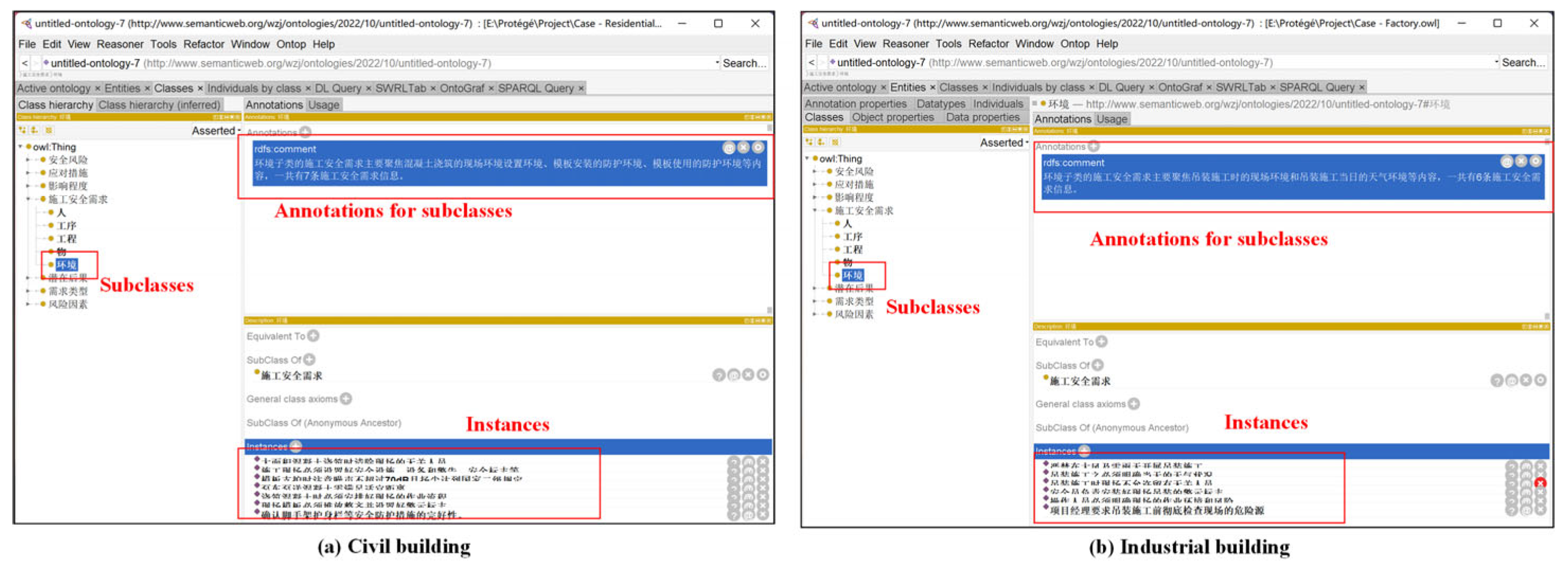Delete rdfs:comment annotation in Factory window
Image resolution: width=1568 pixels, height=565 pixels.
[x=1521, y=161]
